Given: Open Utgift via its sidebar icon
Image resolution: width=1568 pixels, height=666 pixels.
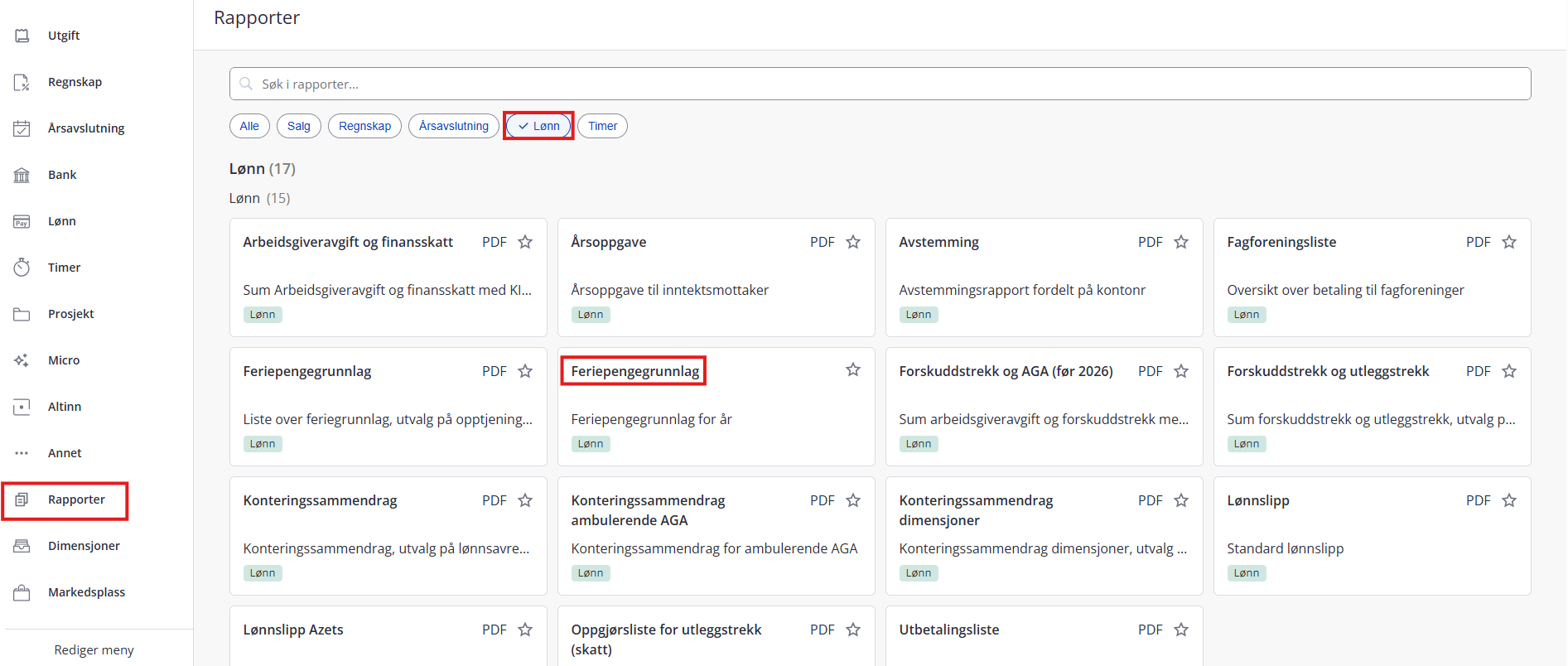Looking at the screenshot, I should coord(22,36).
